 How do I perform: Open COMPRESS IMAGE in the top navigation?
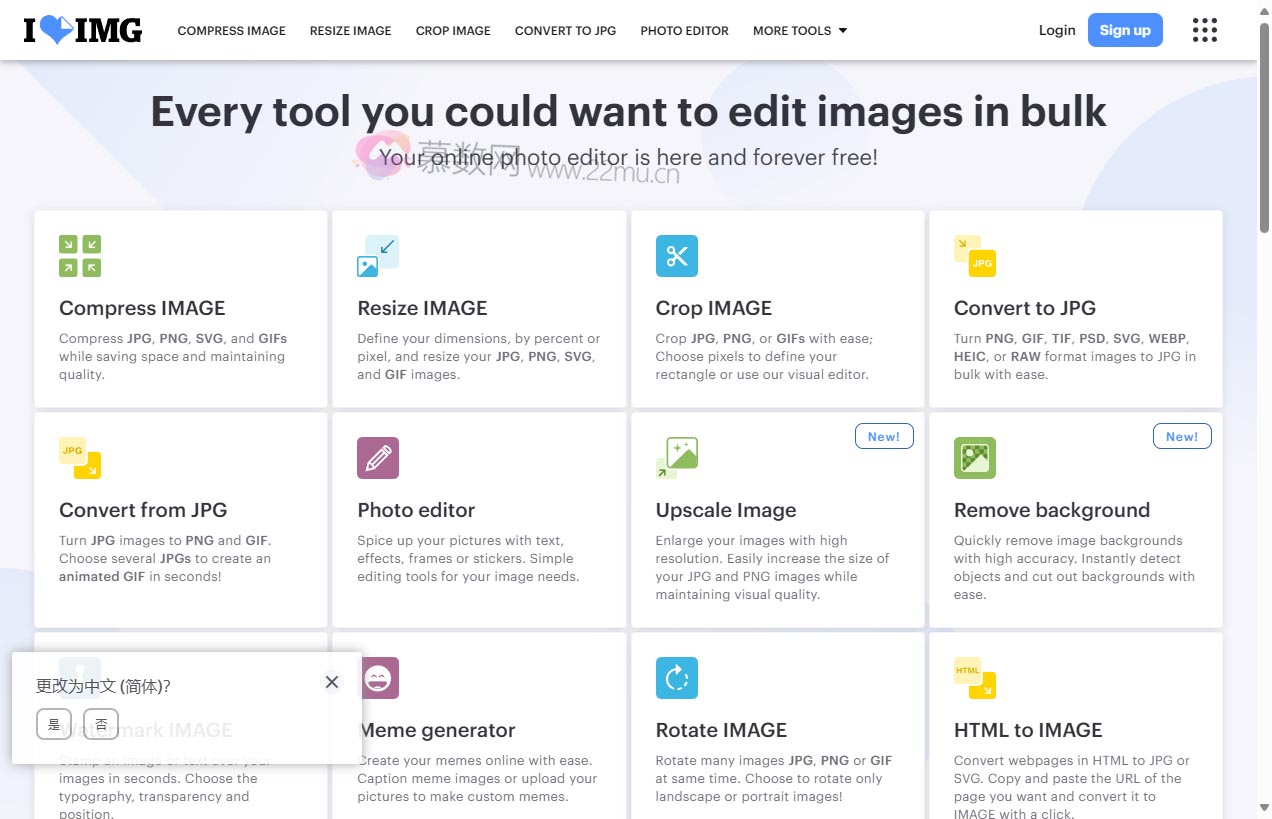tap(231, 31)
